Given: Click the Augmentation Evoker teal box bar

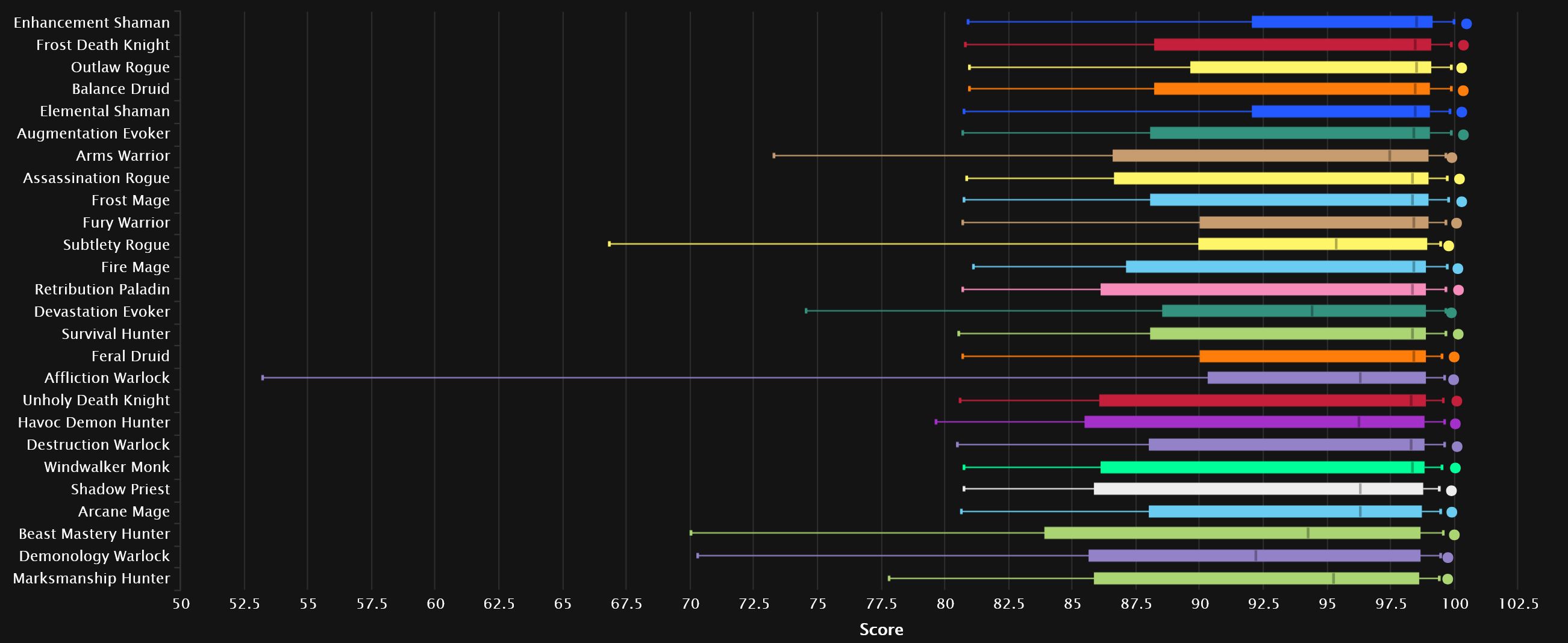Looking at the screenshot, I should 1289,133.
